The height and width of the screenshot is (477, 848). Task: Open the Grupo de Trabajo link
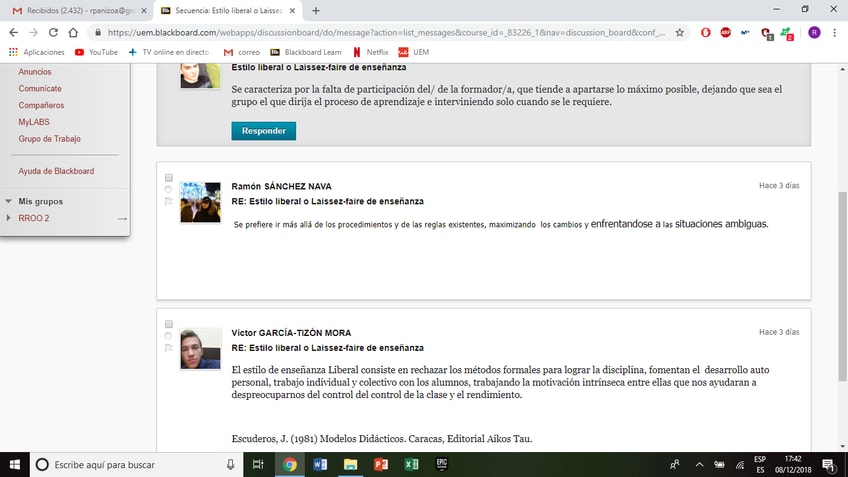[49, 139]
